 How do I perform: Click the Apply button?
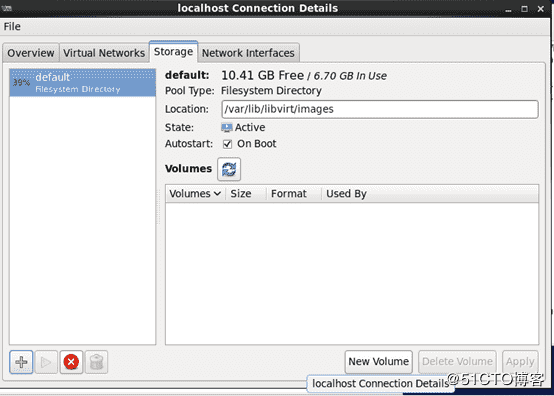click(520, 361)
